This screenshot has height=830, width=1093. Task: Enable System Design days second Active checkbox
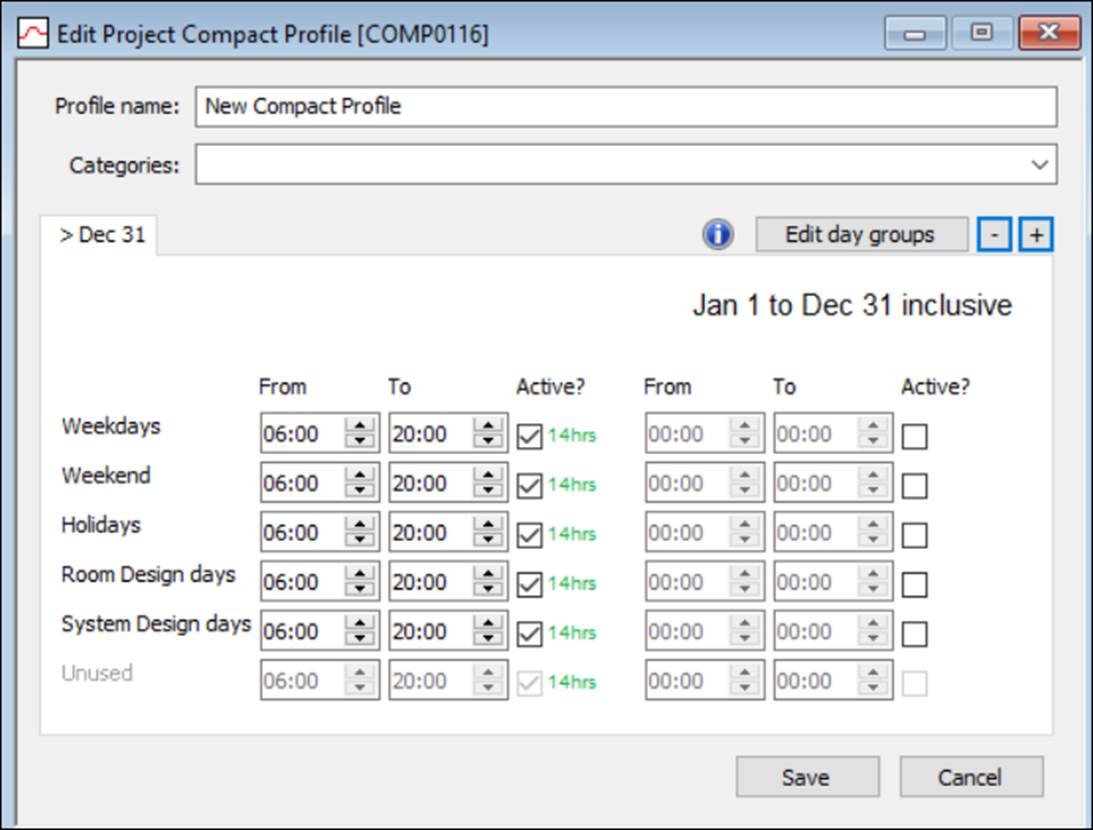pyautogui.click(x=914, y=634)
